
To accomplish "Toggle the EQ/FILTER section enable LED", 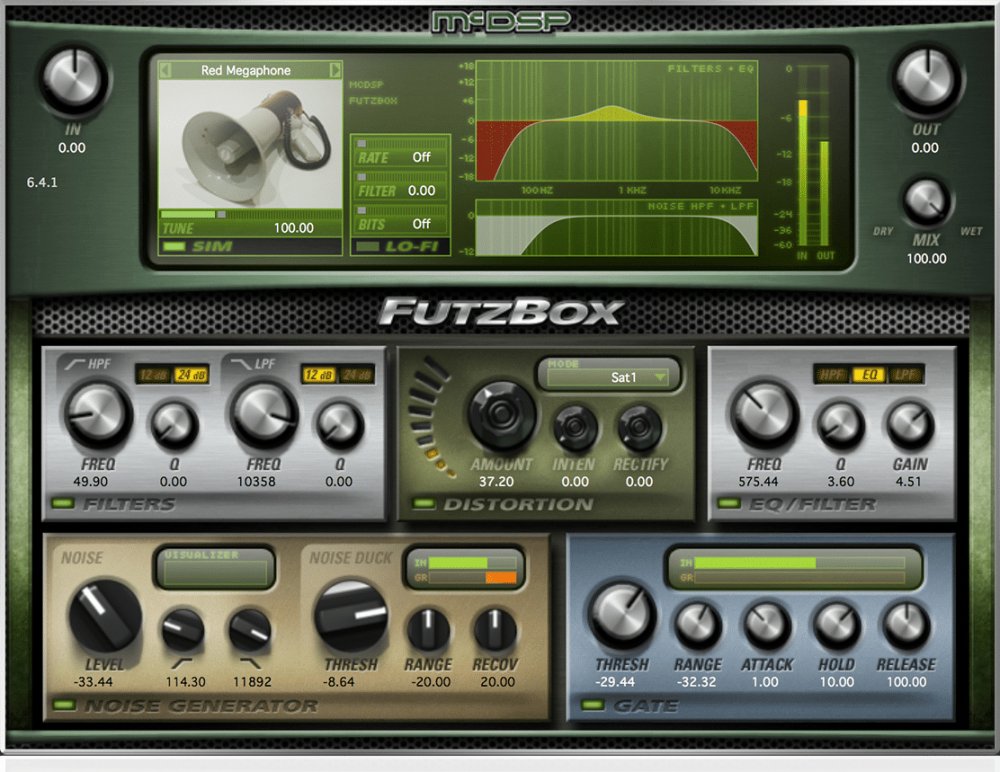I will coord(729,503).
